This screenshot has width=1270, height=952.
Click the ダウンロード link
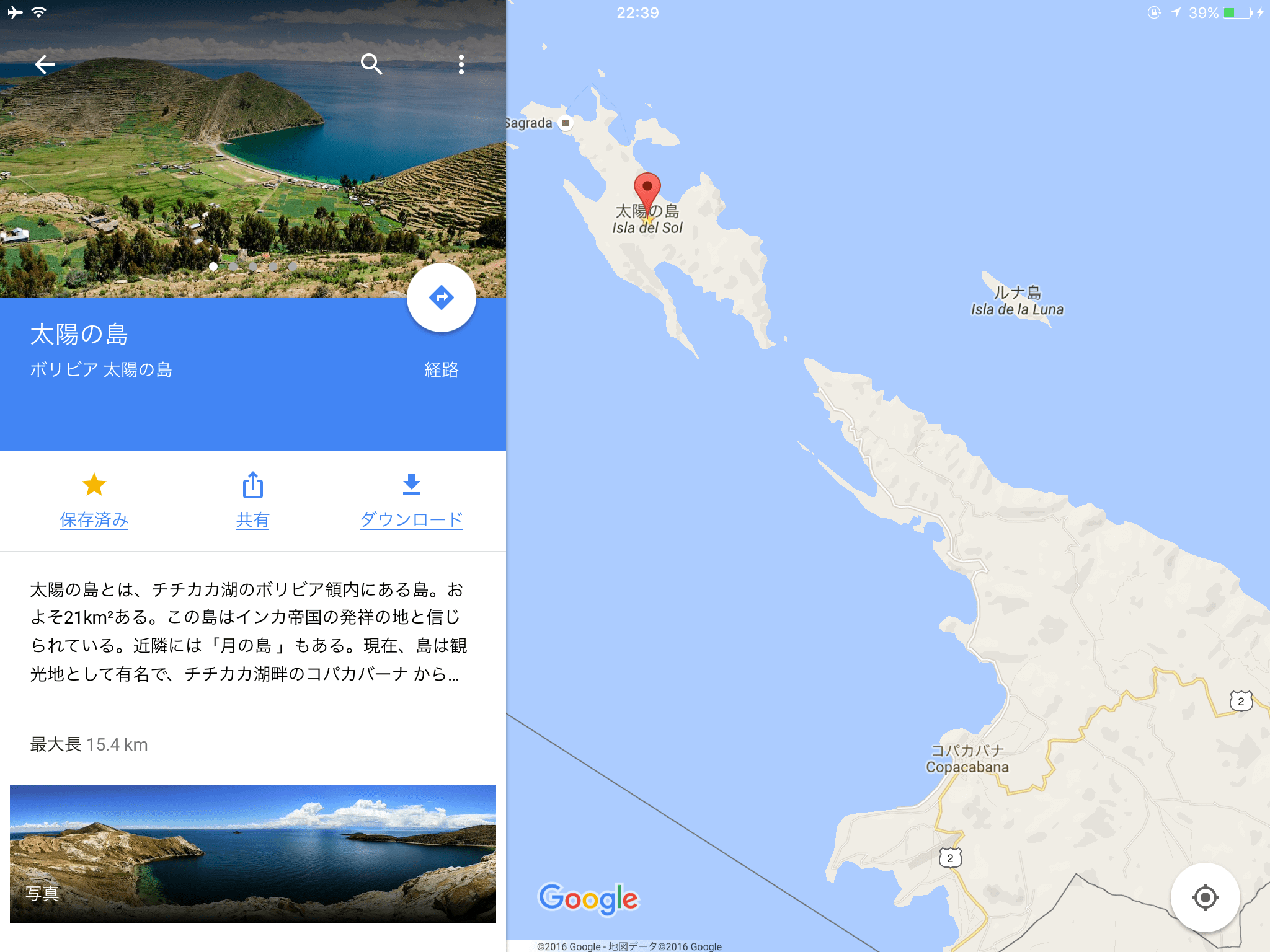(411, 519)
